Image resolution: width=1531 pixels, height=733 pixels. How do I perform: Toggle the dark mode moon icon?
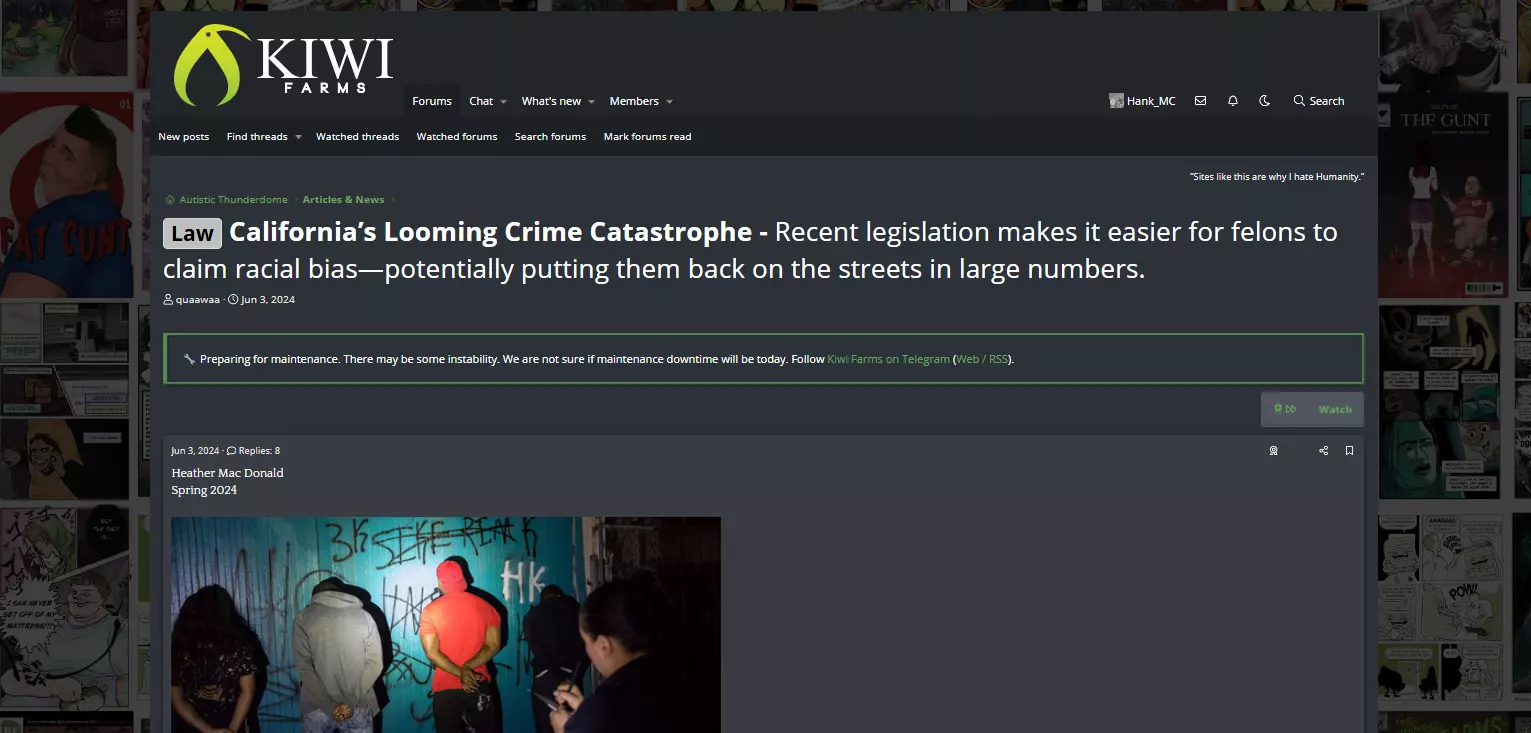tap(1265, 101)
